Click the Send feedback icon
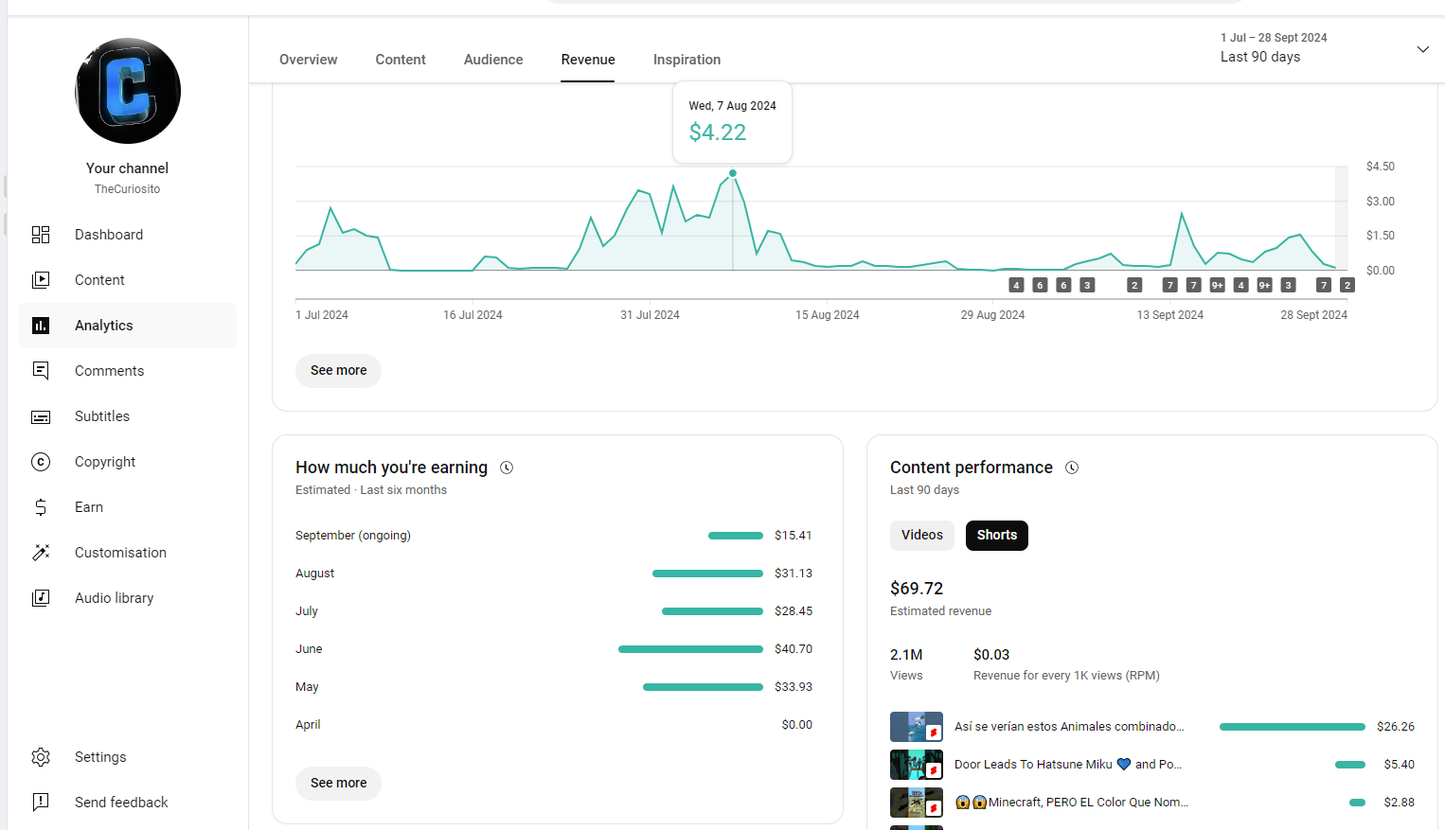1445x830 pixels. pyautogui.click(x=41, y=802)
